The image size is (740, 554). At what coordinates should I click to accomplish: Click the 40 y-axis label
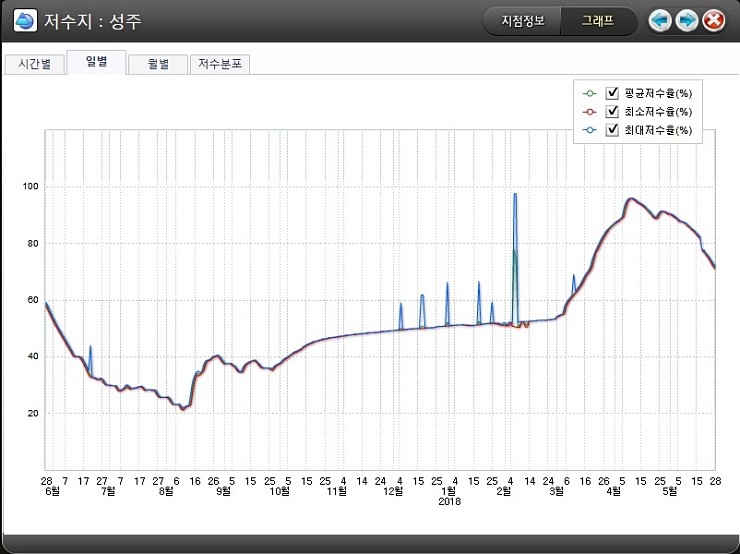[33, 356]
